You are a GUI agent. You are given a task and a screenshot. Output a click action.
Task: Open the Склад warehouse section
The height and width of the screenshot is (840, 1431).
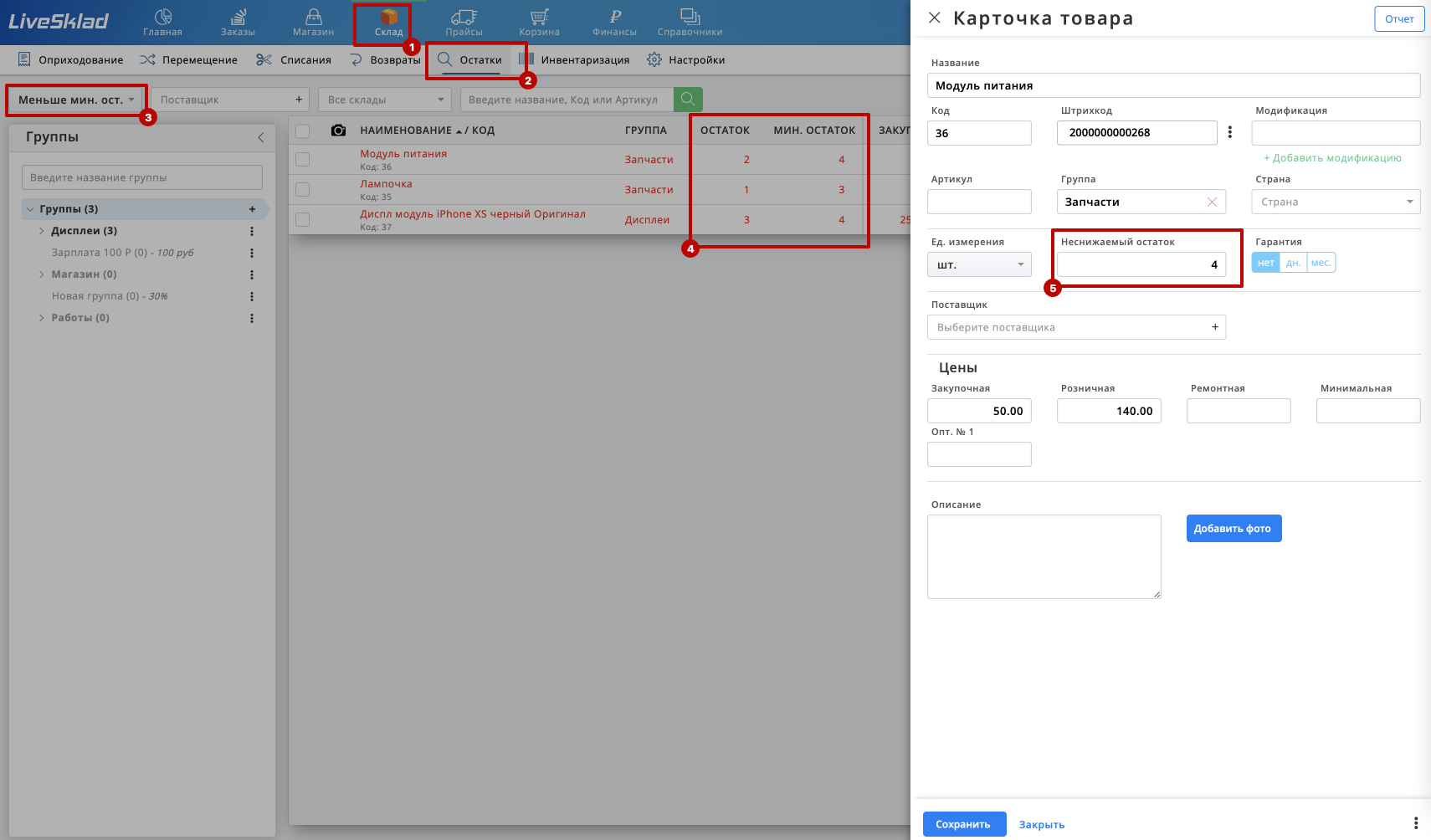tap(388, 23)
